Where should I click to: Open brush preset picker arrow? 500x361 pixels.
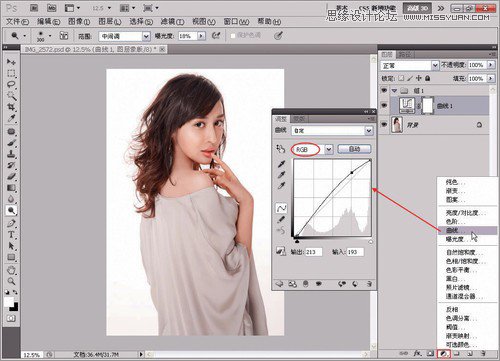point(50,36)
